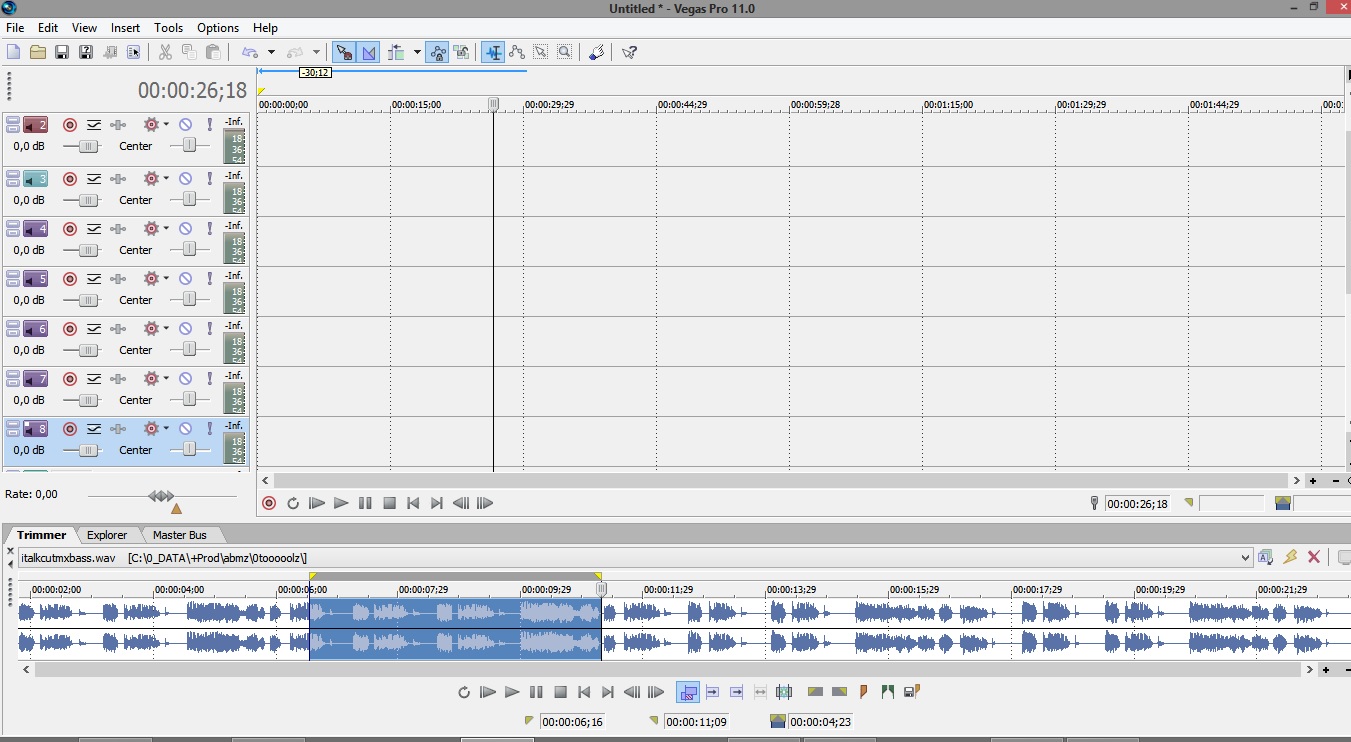Open the Insert menu
Screen dimensions: 1351x742
point(126,28)
